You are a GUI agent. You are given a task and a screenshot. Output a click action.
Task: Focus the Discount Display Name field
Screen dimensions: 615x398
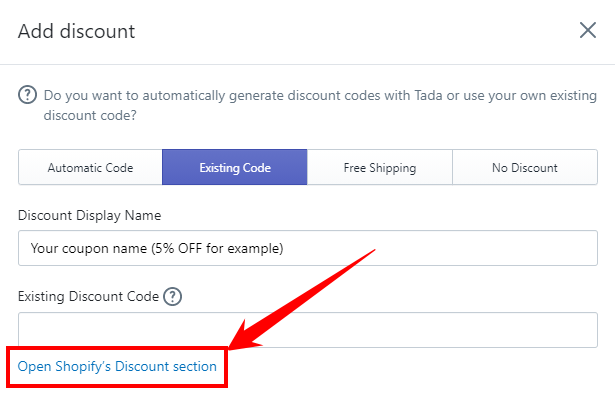tap(308, 248)
